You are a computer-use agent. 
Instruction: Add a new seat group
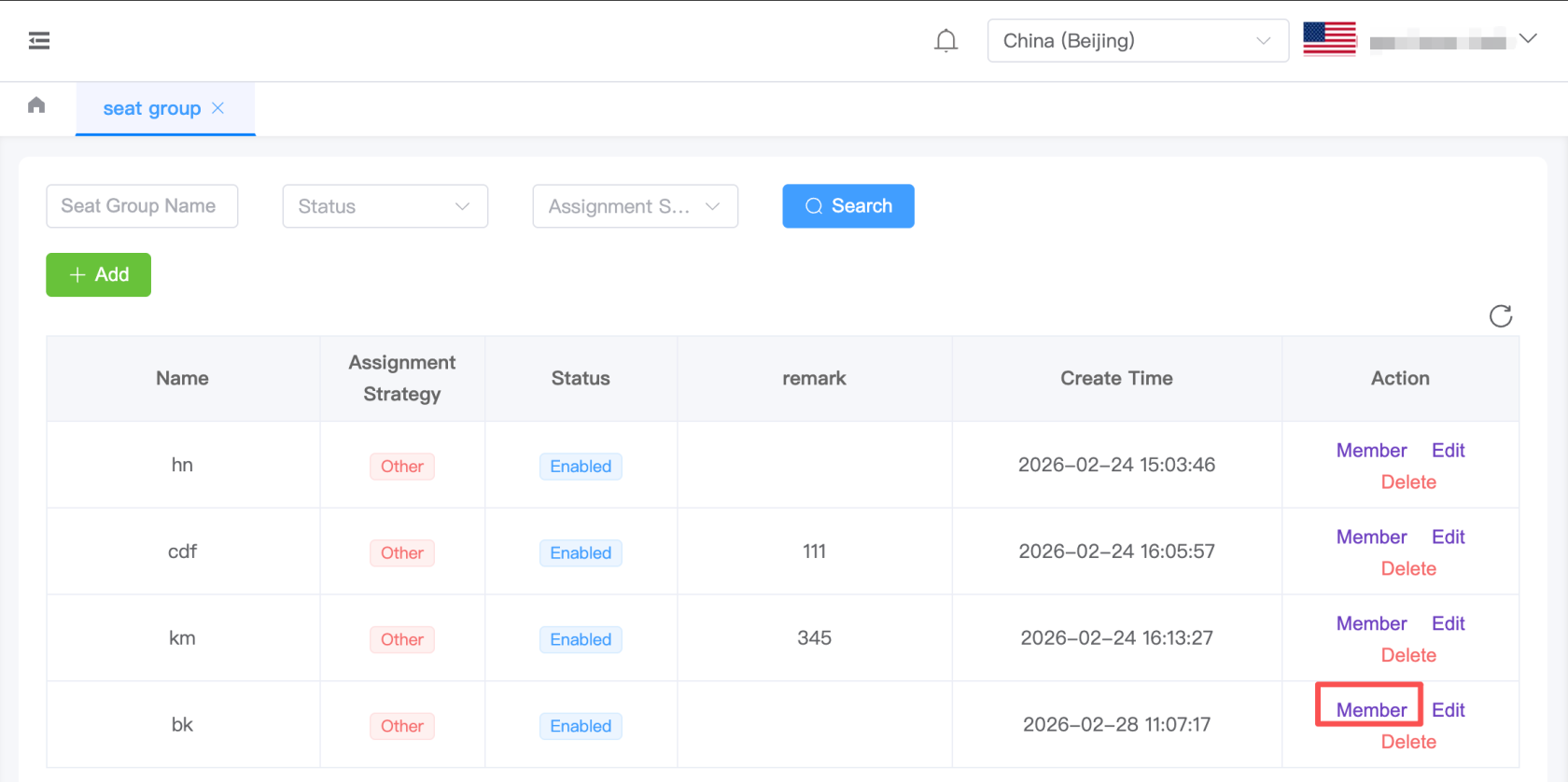(99, 275)
